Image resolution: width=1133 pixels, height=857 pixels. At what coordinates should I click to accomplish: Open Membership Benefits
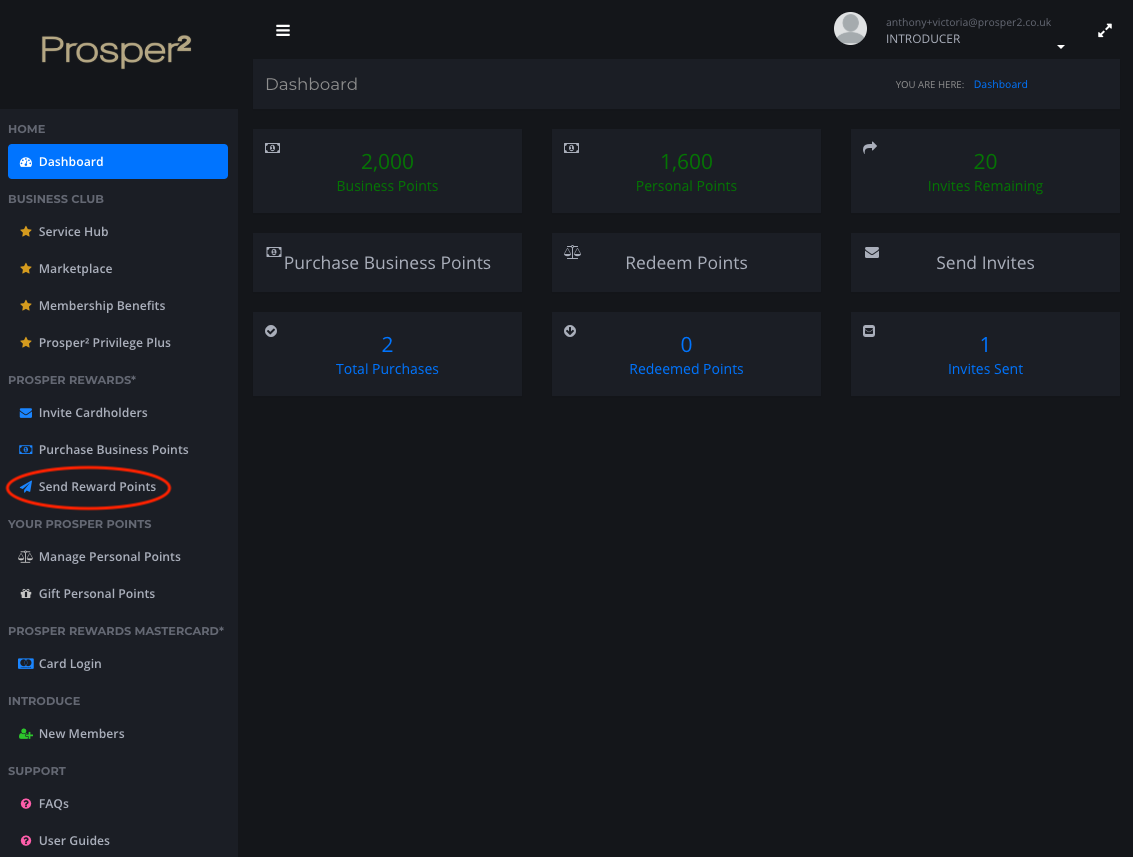point(102,306)
